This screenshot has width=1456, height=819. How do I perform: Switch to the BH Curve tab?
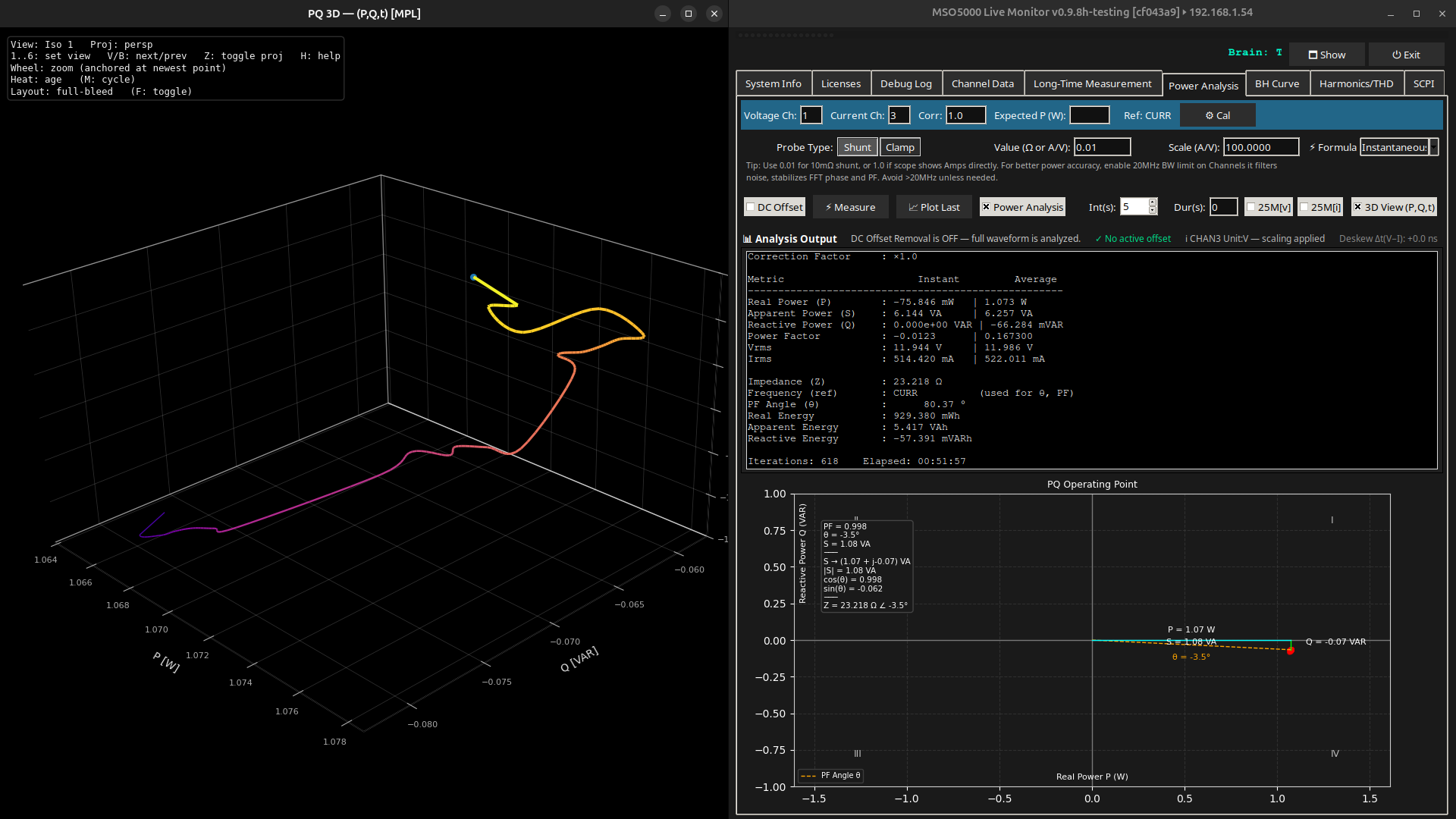pos(1276,83)
